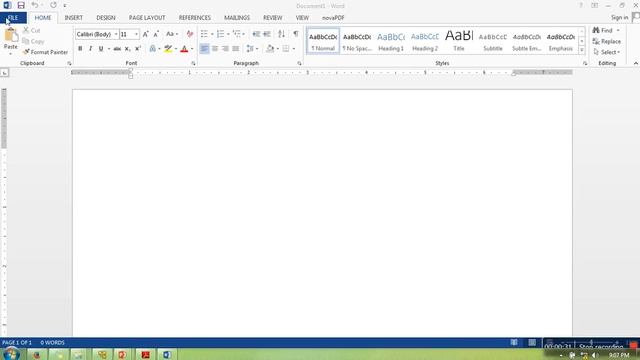Copy the selection
The height and width of the screenshot is (360, 640).
[33, 41]
